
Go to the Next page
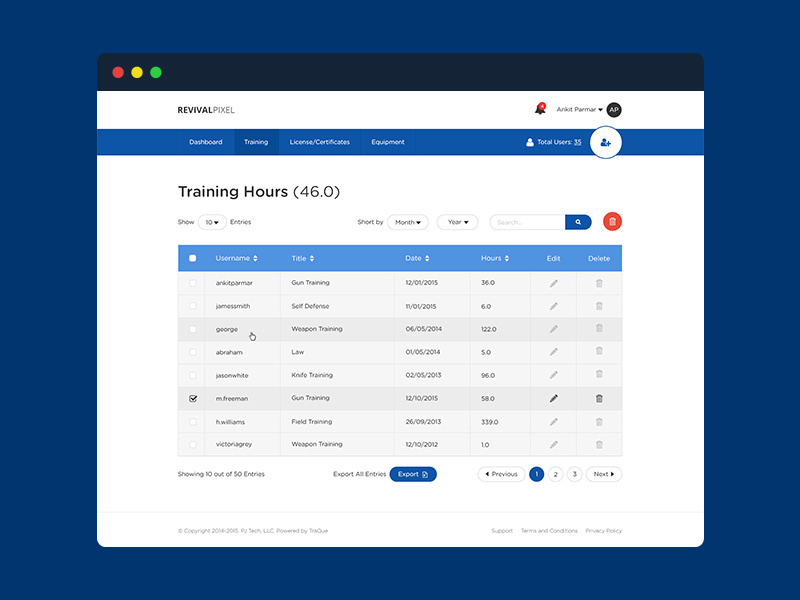604,474
